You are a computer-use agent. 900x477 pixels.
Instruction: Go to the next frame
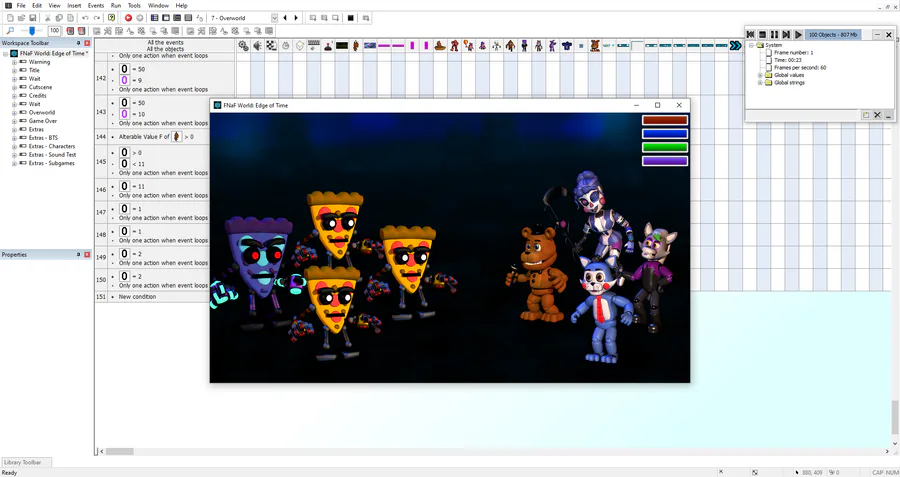pos(296,18)
